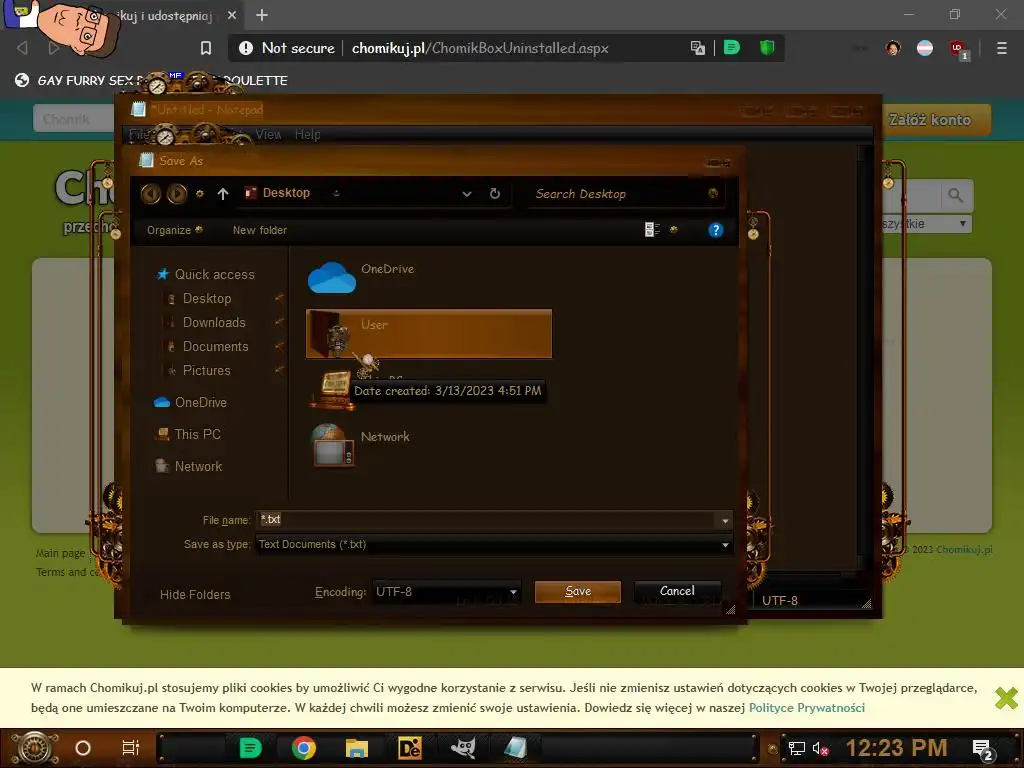Click the network tray icon
Viewport: 1024px width, 768px height.
click(x=796, y=749)
